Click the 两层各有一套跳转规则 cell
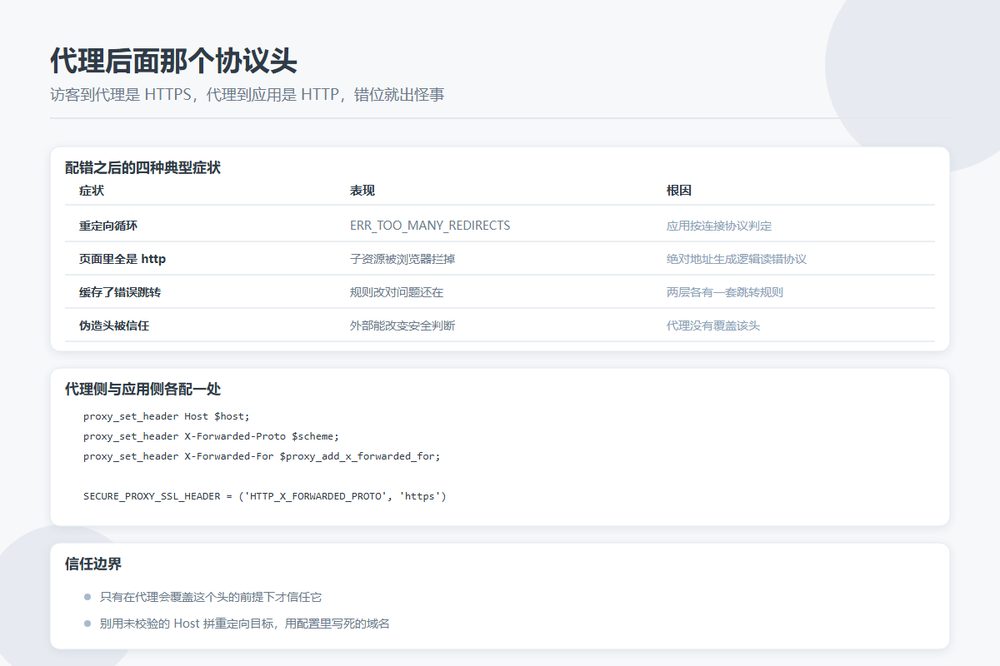 [724, 292]
